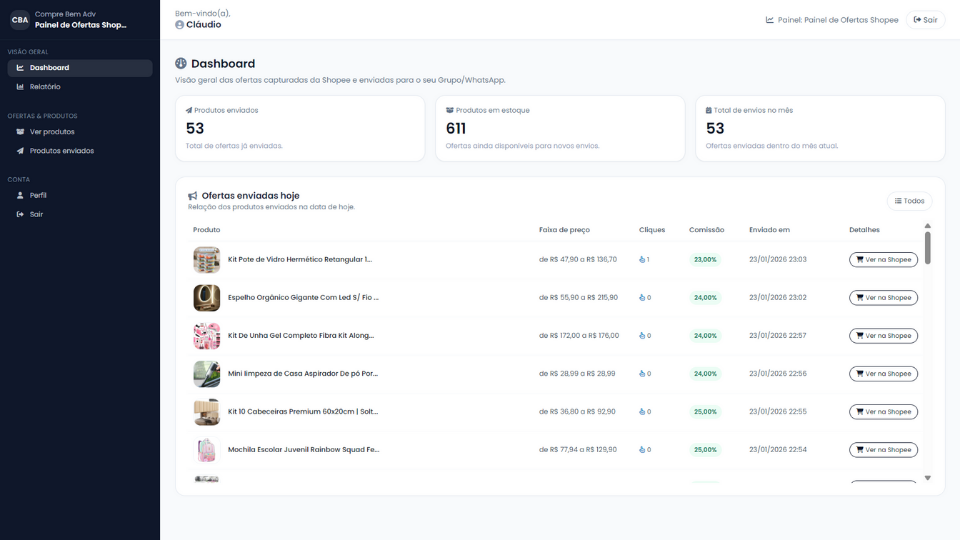Click the clicks icon in Mini limpeza row
960x540 pixels.
tap(642, 374)
